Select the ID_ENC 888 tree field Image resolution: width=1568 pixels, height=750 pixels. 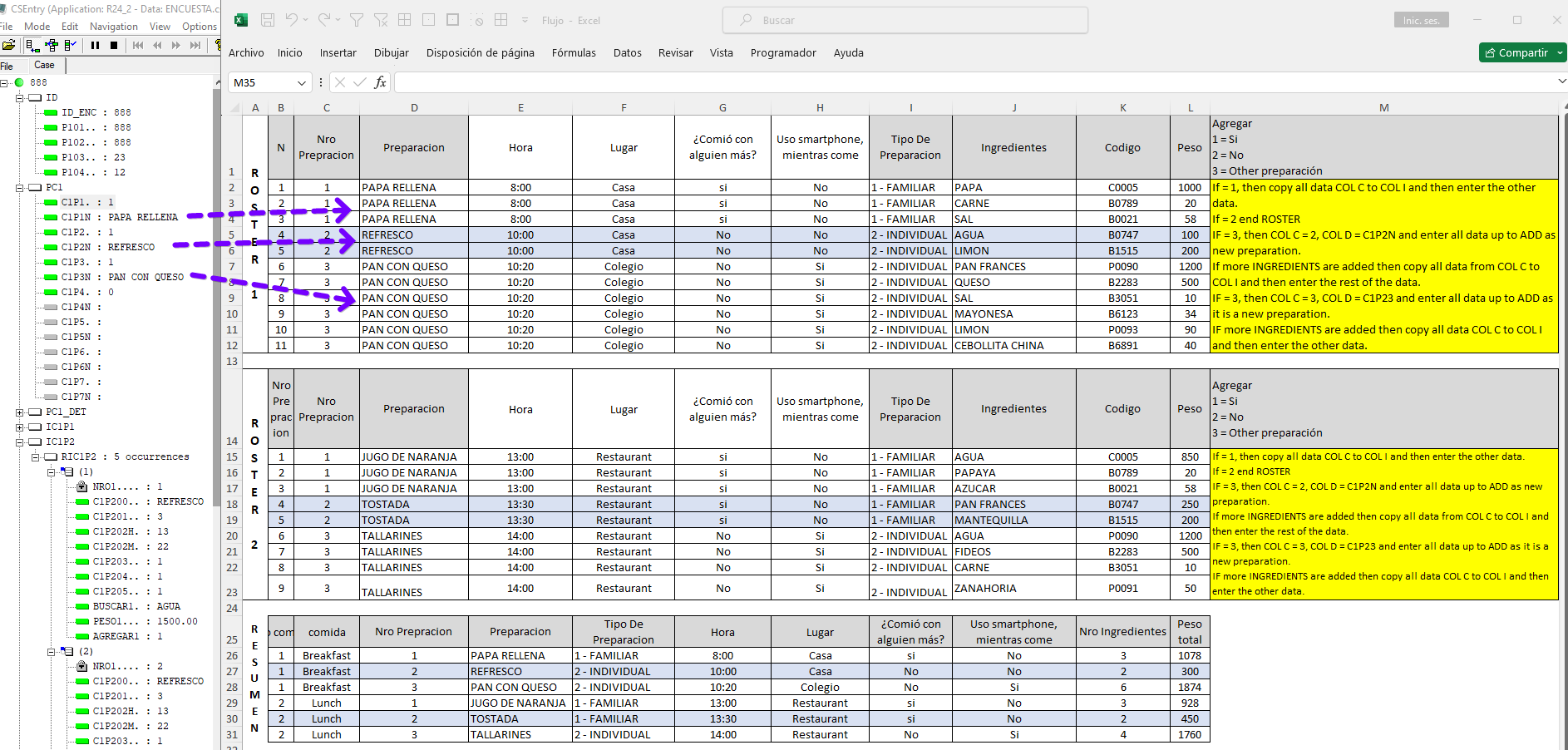coord(96,113)
